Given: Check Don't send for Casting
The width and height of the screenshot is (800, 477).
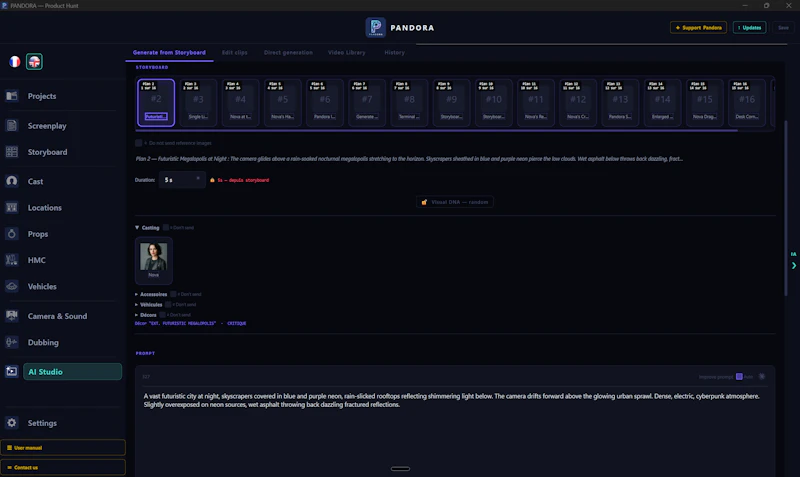Looking at the screenshot, I should [x=166, y=228].
